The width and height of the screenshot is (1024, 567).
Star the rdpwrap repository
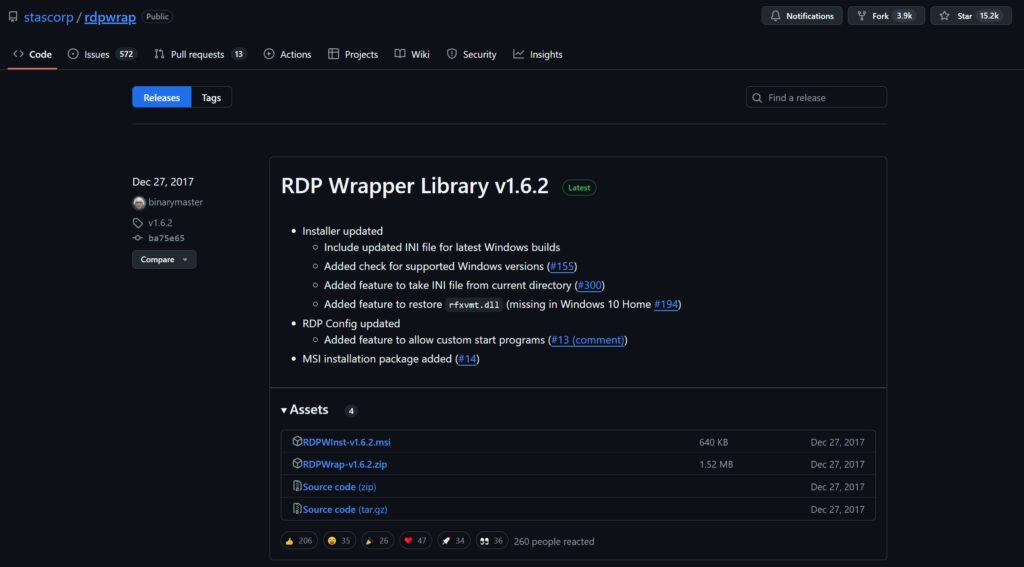pyautogui.click(x=970, y=16)
